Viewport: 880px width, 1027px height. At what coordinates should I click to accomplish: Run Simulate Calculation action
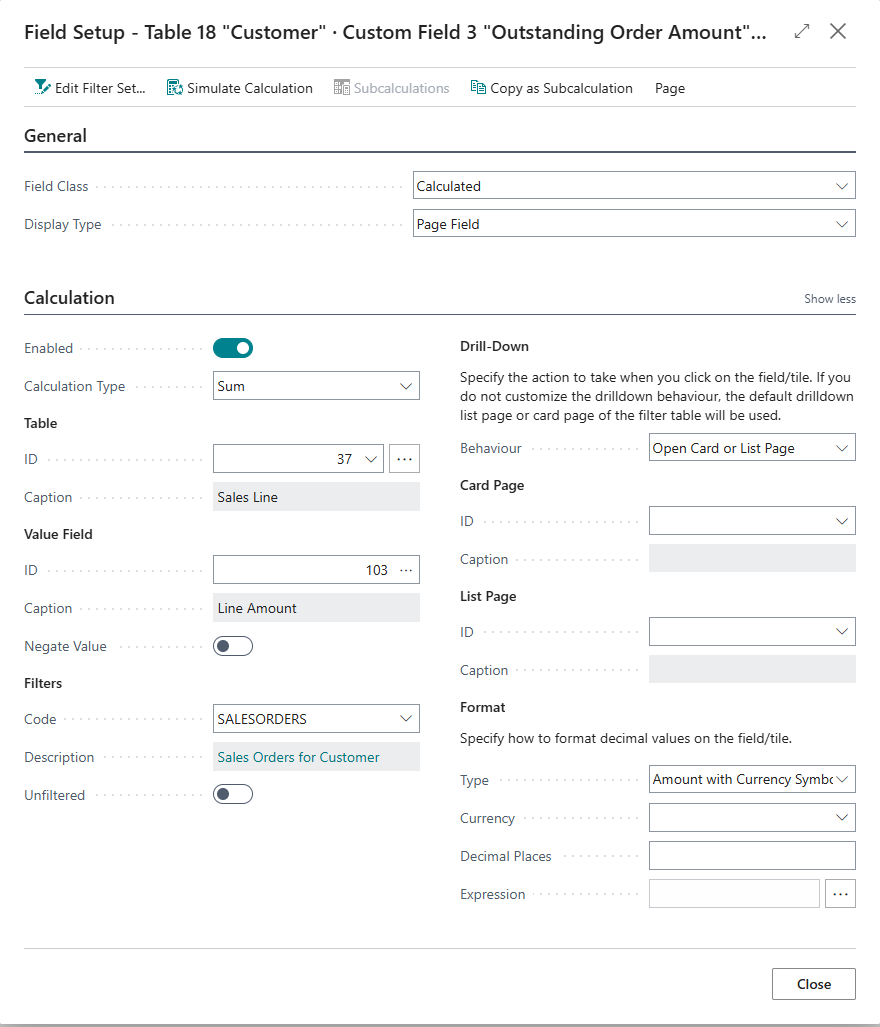[x=240, y=88]
